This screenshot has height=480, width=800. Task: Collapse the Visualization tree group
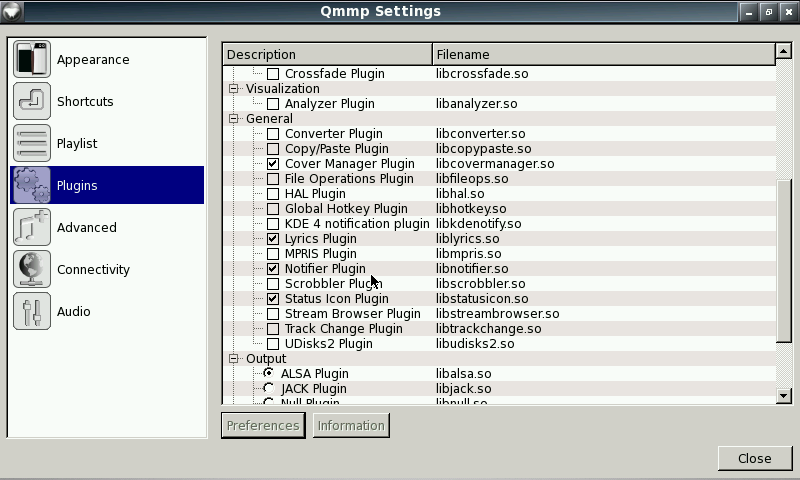coord(234,89)
